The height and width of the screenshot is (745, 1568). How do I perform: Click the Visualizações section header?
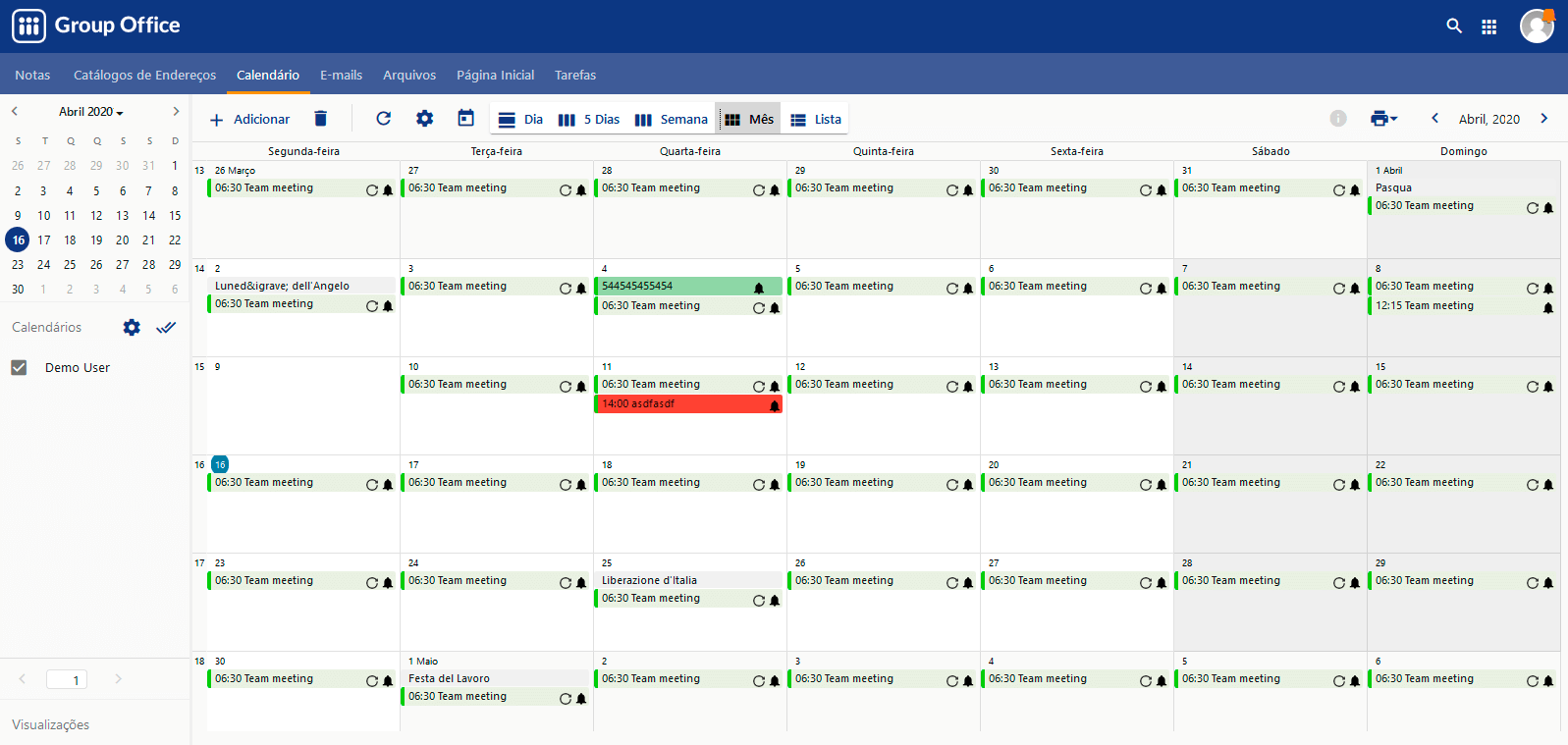tap(51, 724)
